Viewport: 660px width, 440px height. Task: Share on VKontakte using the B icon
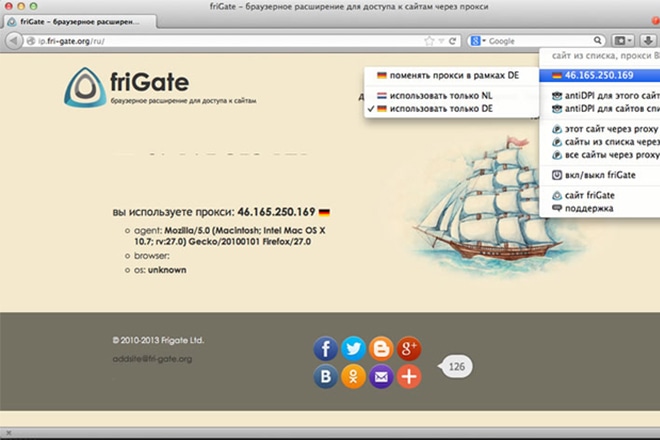(326, 377)
